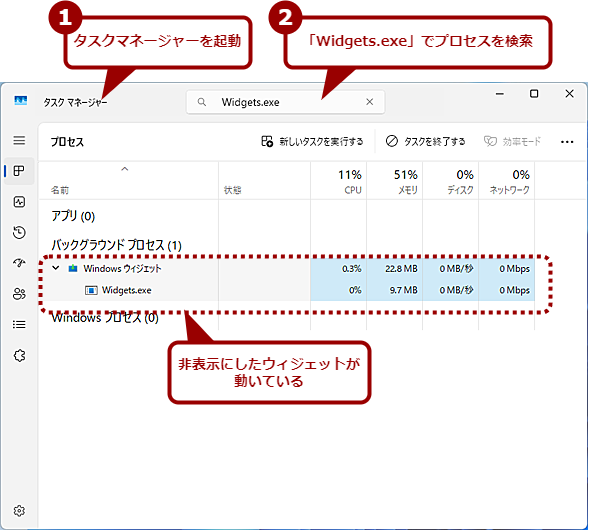Viewport: 589px width, 531px height.
Task: Click バックグラウンド プロセス (1) group heading
Action: (116, 245)
